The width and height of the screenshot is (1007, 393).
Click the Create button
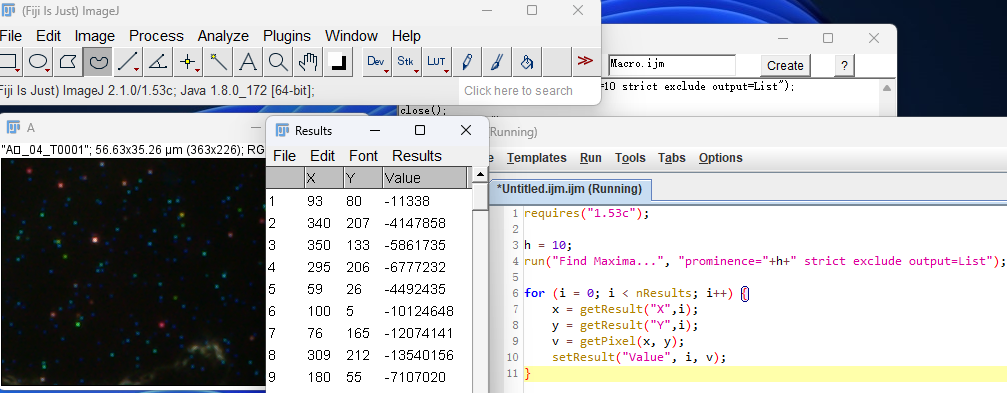tap(785, 66)
